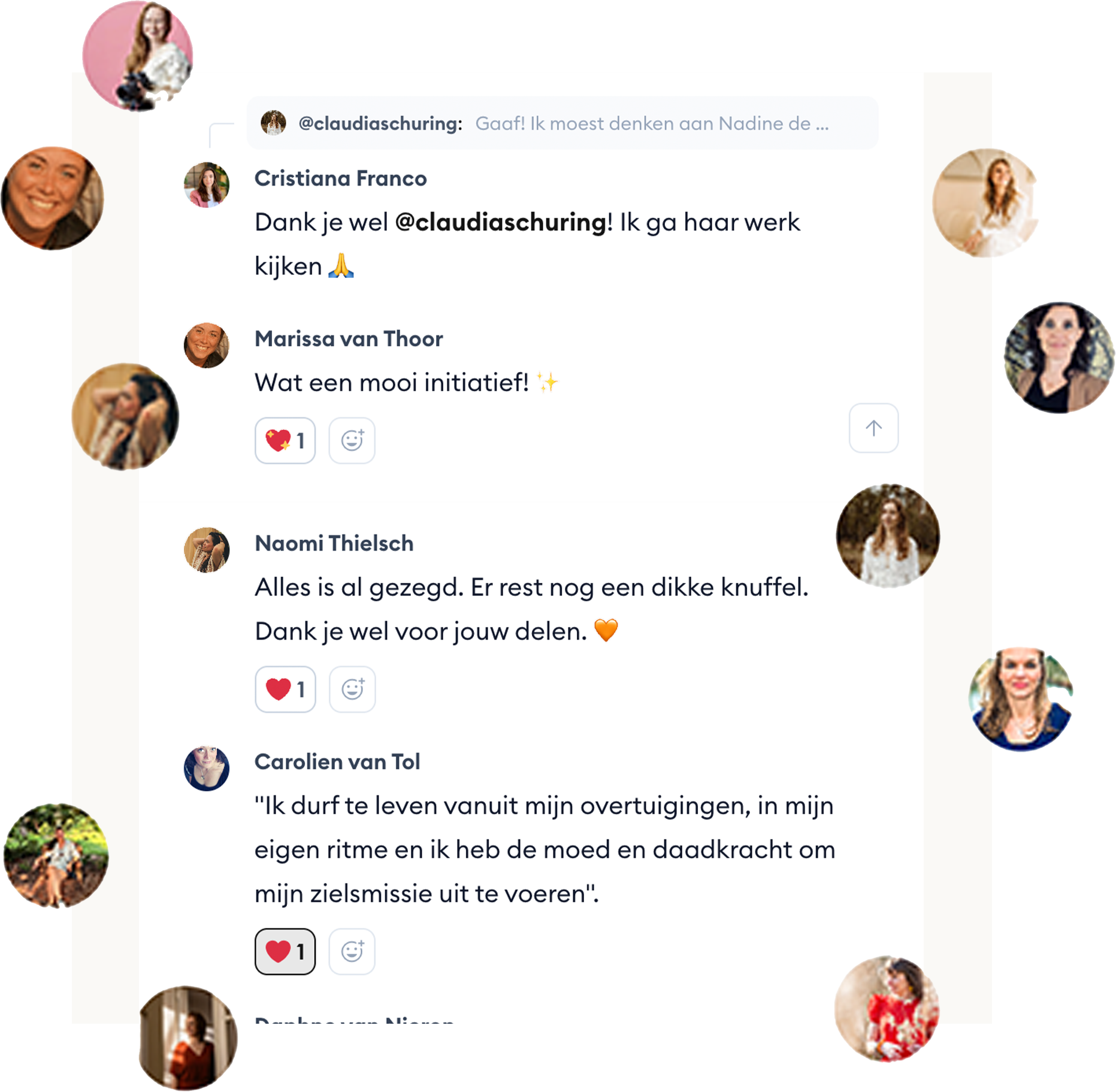Add emoji reaction to Carolien's comment
This screenshot has height=1092, width=1116.
click(352, 951)
